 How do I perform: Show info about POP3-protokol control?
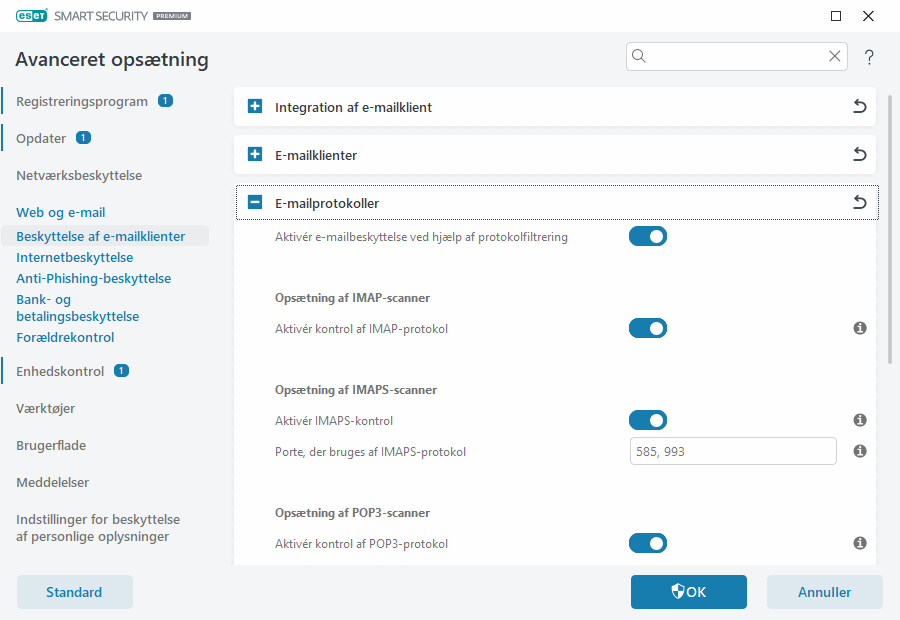point(859,543)
